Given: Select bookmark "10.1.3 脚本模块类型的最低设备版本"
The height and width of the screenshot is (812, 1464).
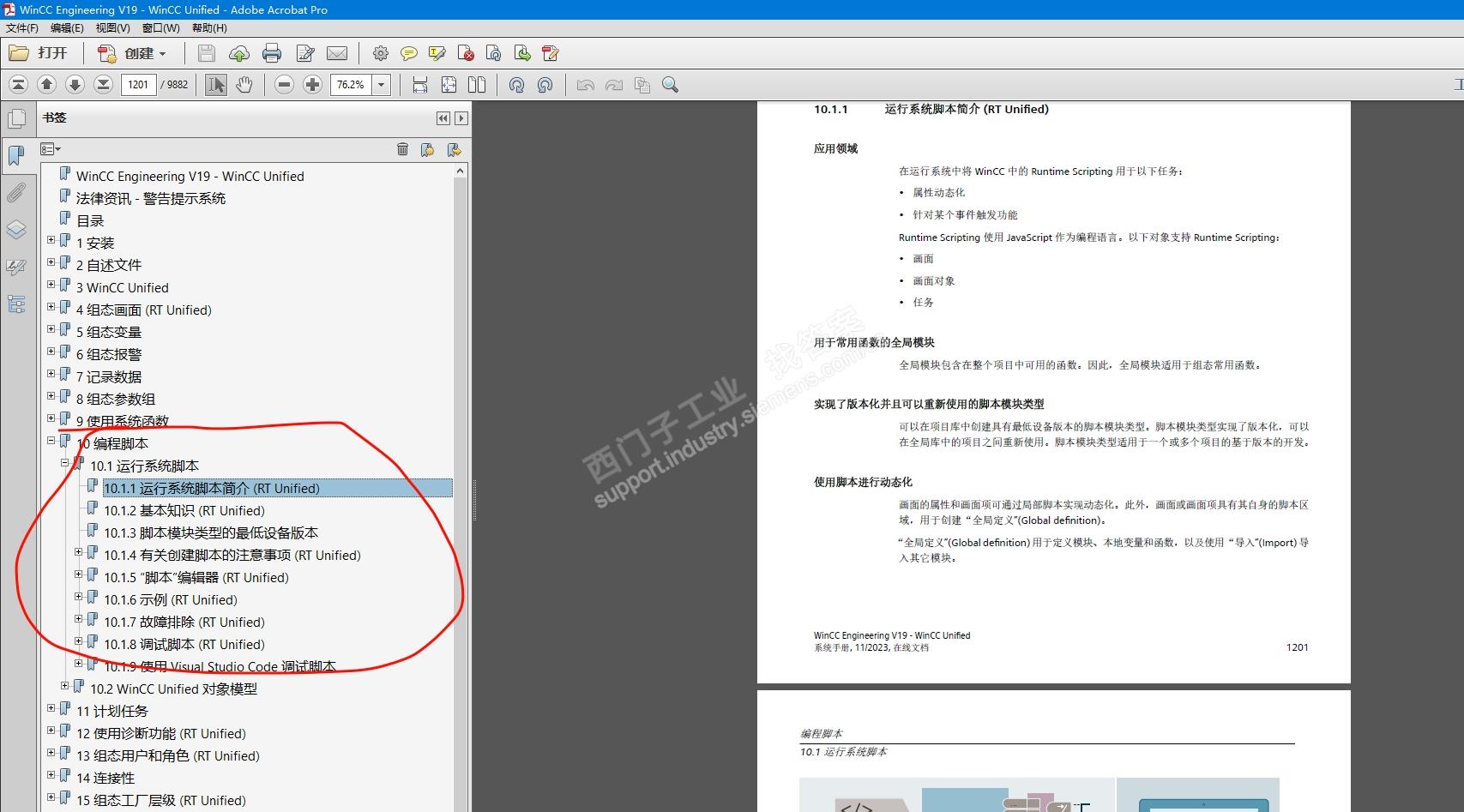Looking at the screenshot, I should tap(211, 532).
